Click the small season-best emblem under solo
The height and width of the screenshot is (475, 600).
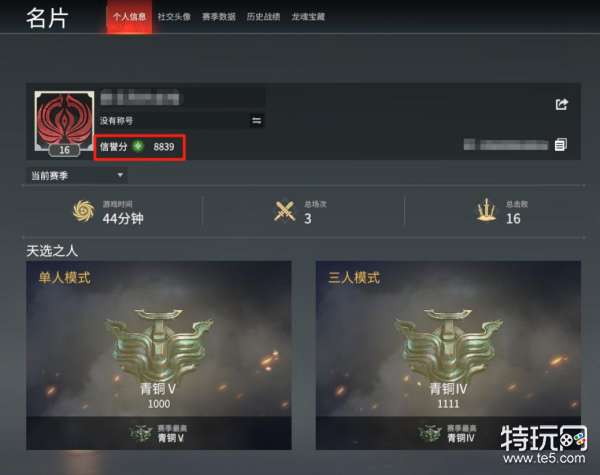click(141, 434)
